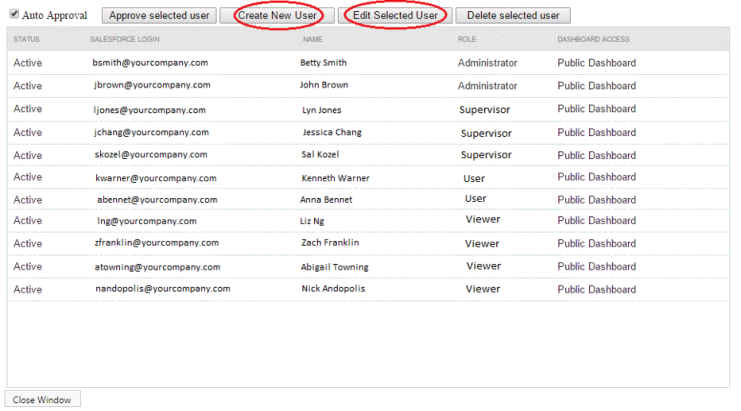Click the Name column header

pos(312,39)
